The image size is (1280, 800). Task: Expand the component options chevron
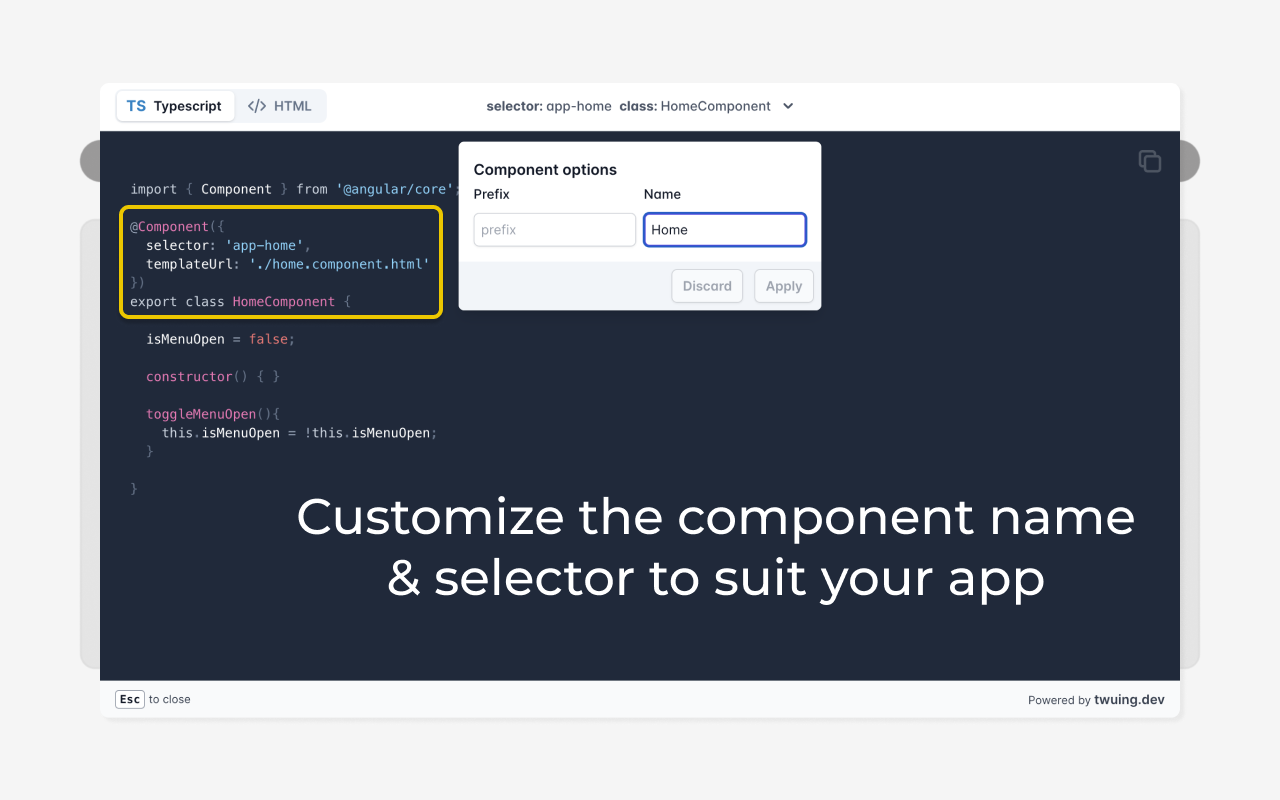click(788, 106)
